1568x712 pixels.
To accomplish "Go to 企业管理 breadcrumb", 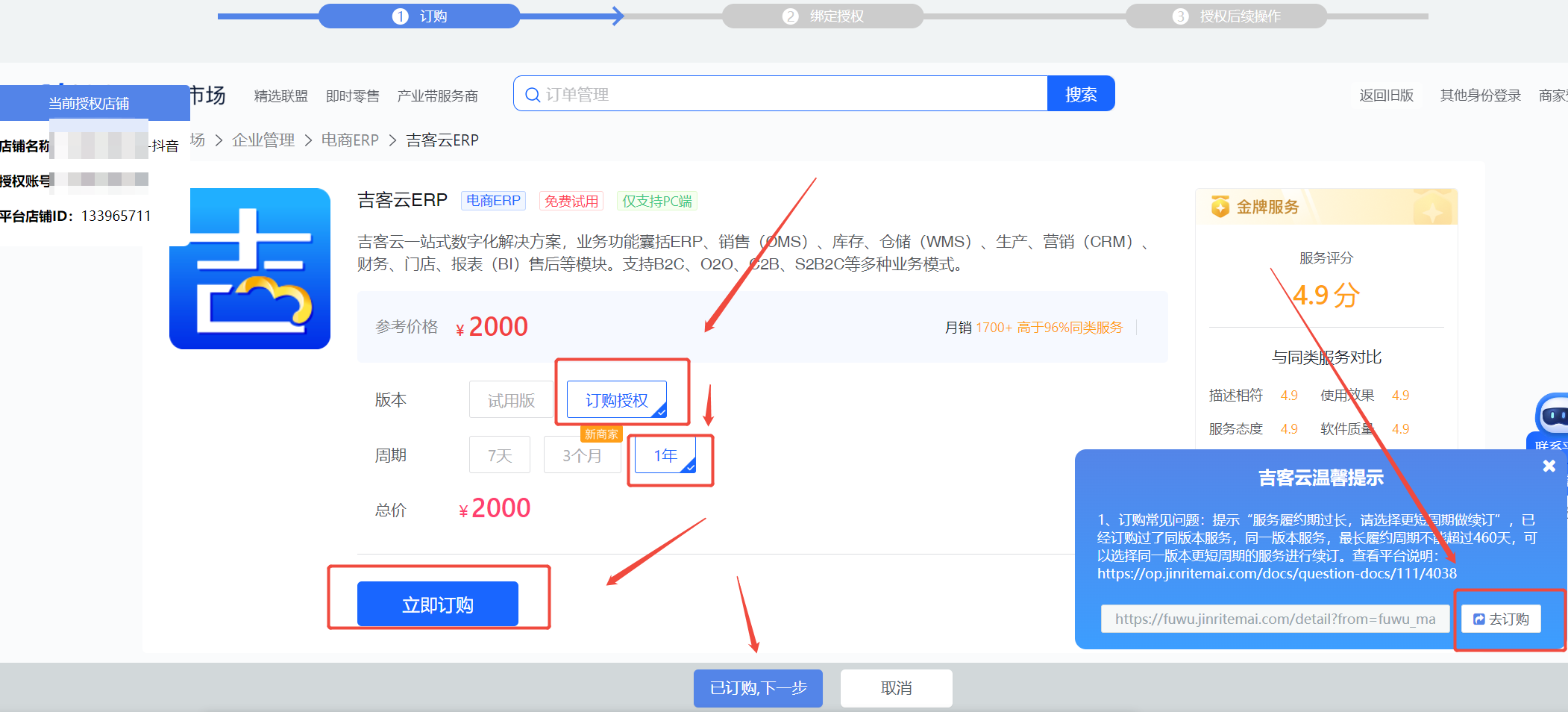I will coord(263,140).
